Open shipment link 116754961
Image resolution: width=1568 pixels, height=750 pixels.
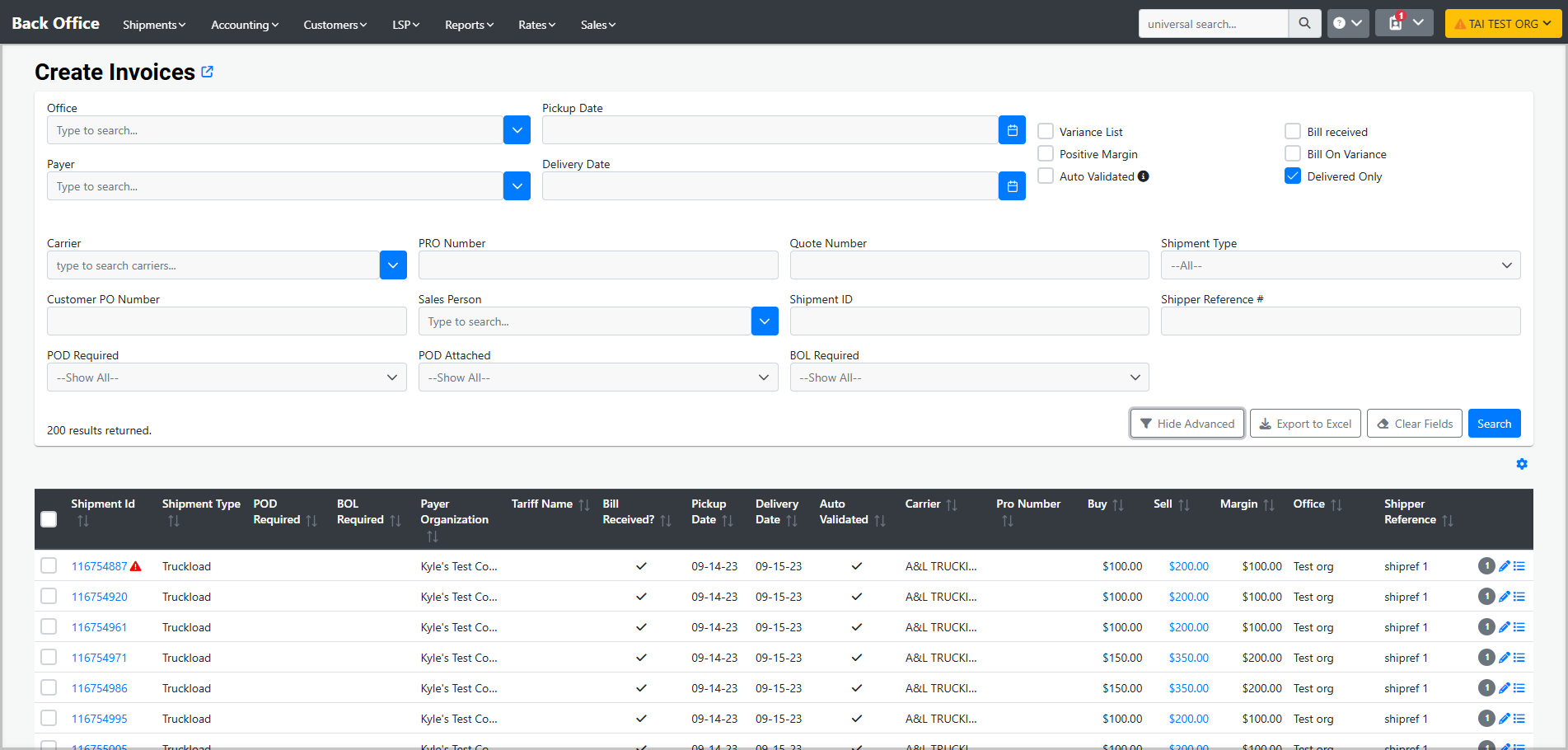tap(100, 627)
